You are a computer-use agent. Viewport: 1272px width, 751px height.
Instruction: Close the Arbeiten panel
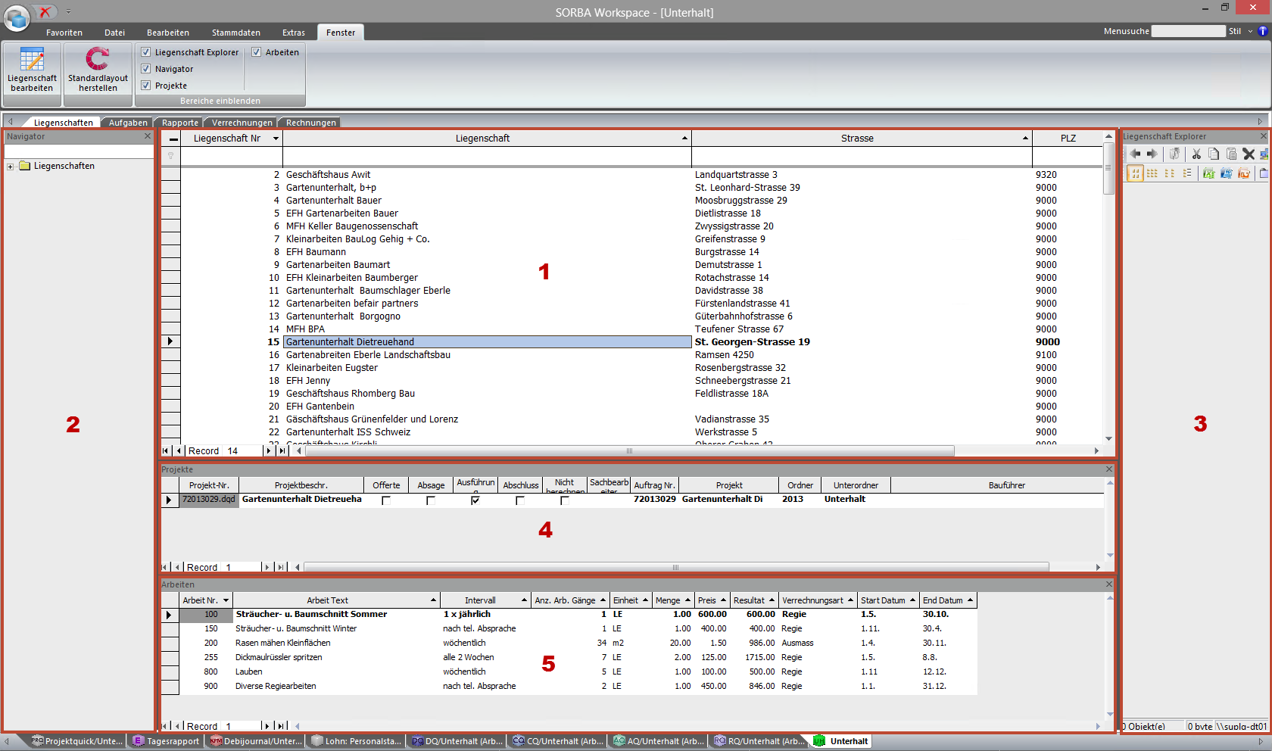pyautogui.click(x=1109, y=584)
